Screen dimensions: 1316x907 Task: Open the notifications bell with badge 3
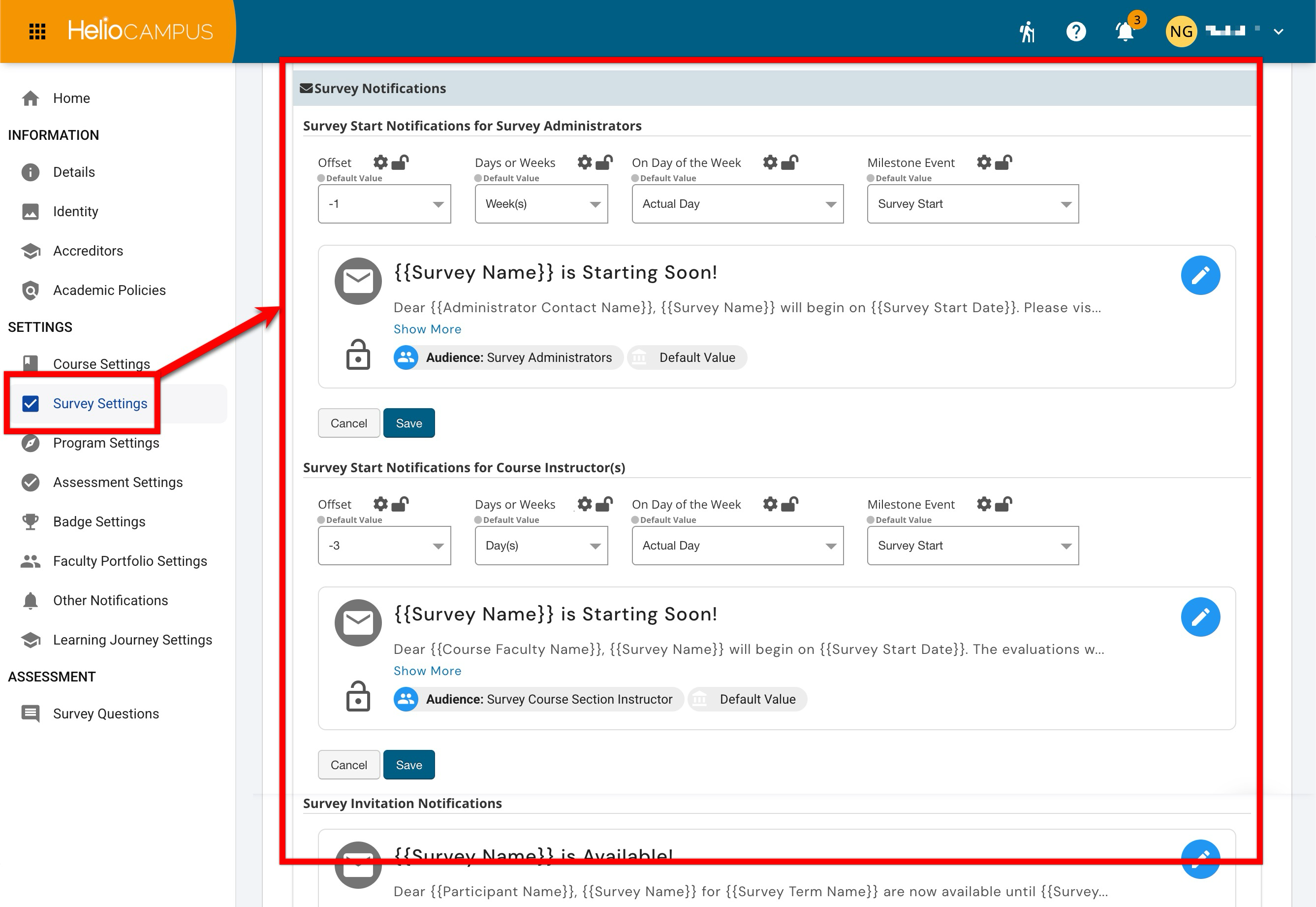click(1125, 31)
